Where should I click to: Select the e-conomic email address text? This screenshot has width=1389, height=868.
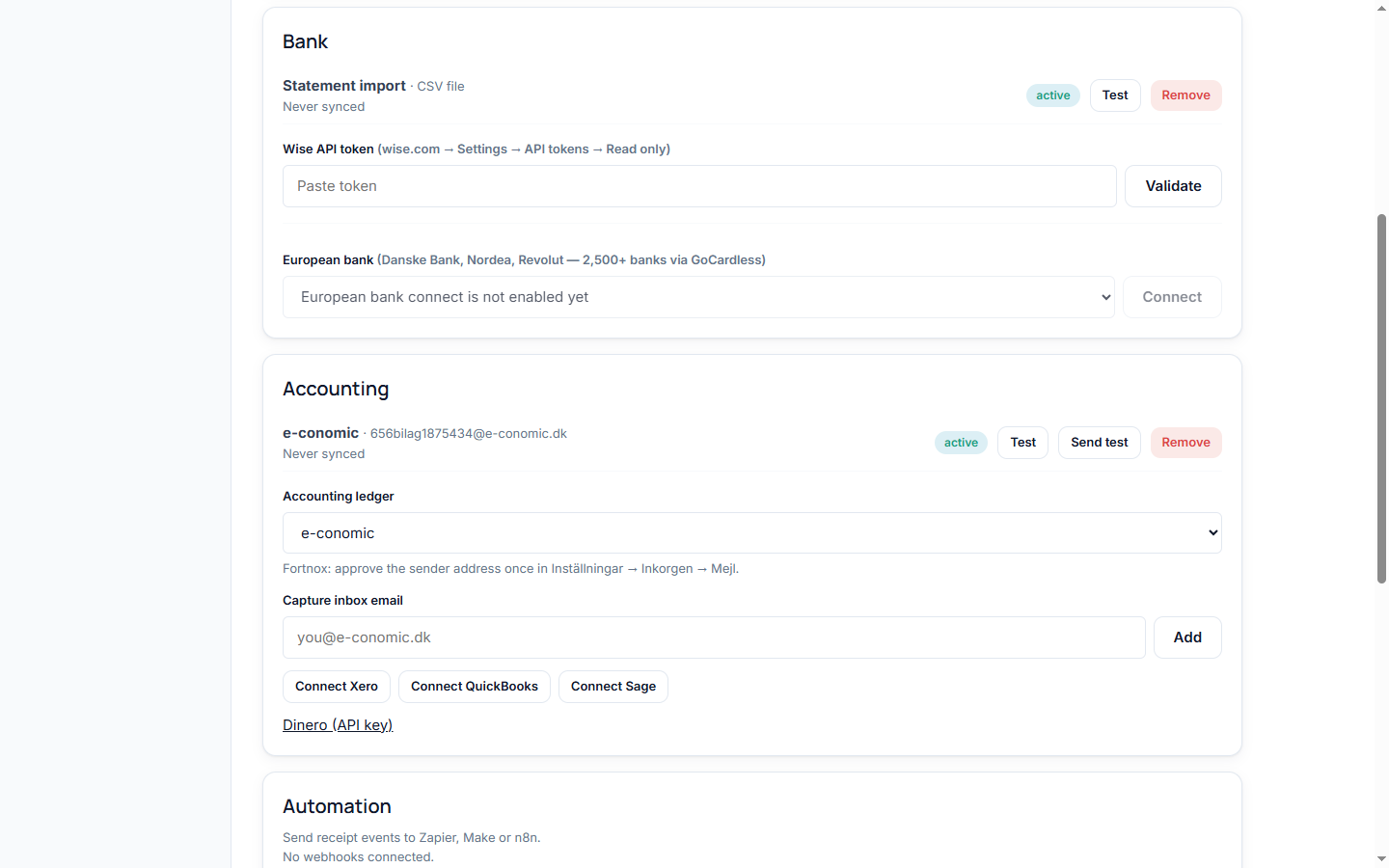click(469, 434)
